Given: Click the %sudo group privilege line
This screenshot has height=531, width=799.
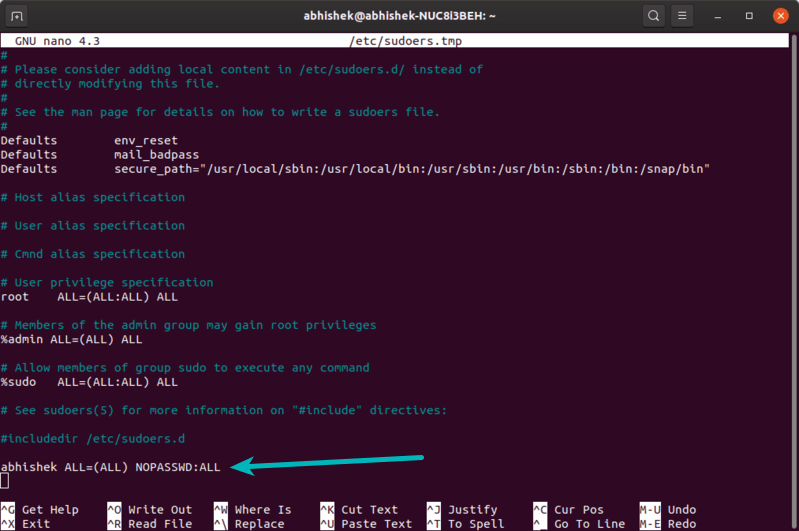Looking at the screenshot, I should click(90, 382).
